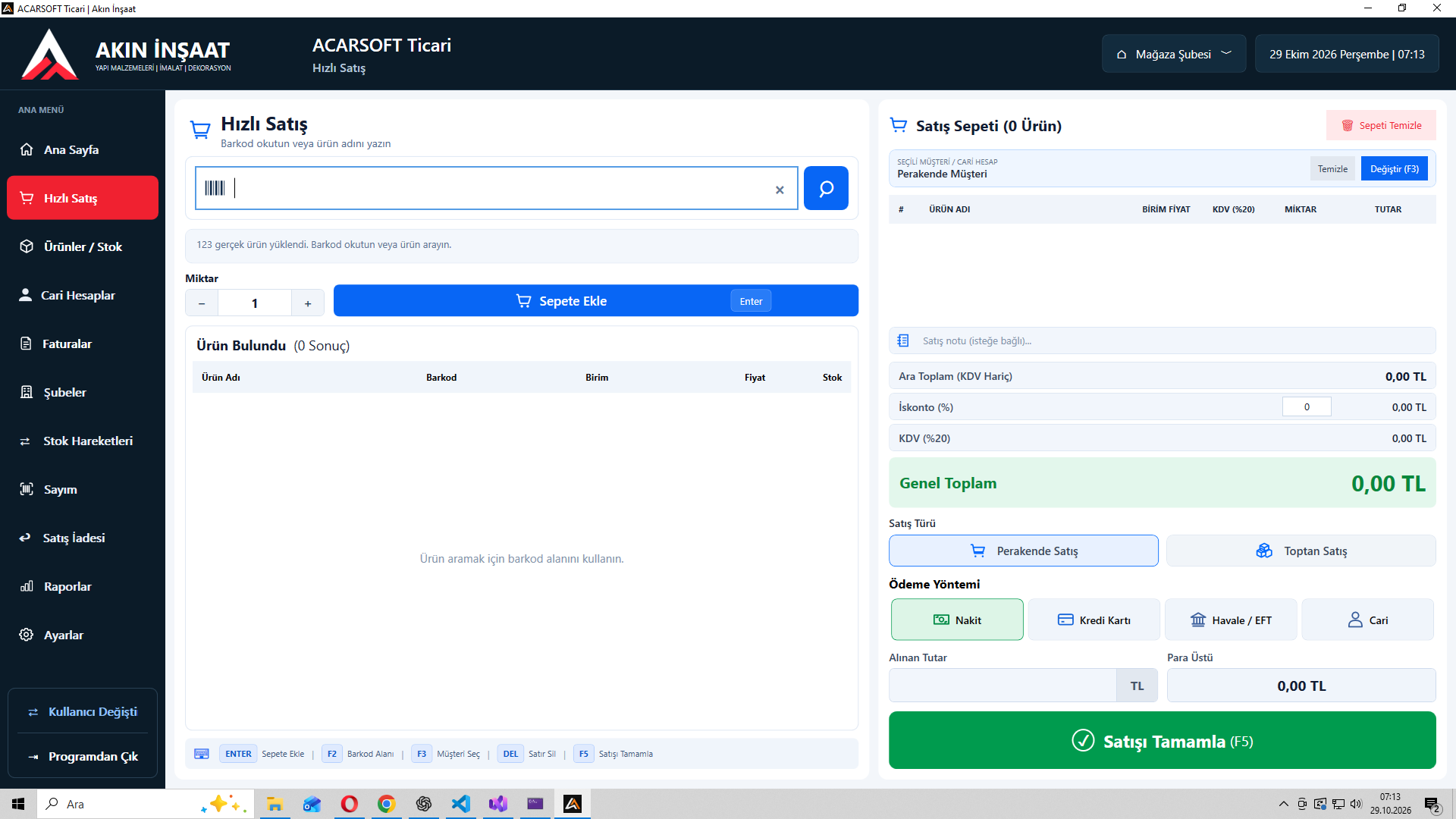Clear the barcode field with the X icon
Screen dimensions: 1456x819
coord(780,190)
